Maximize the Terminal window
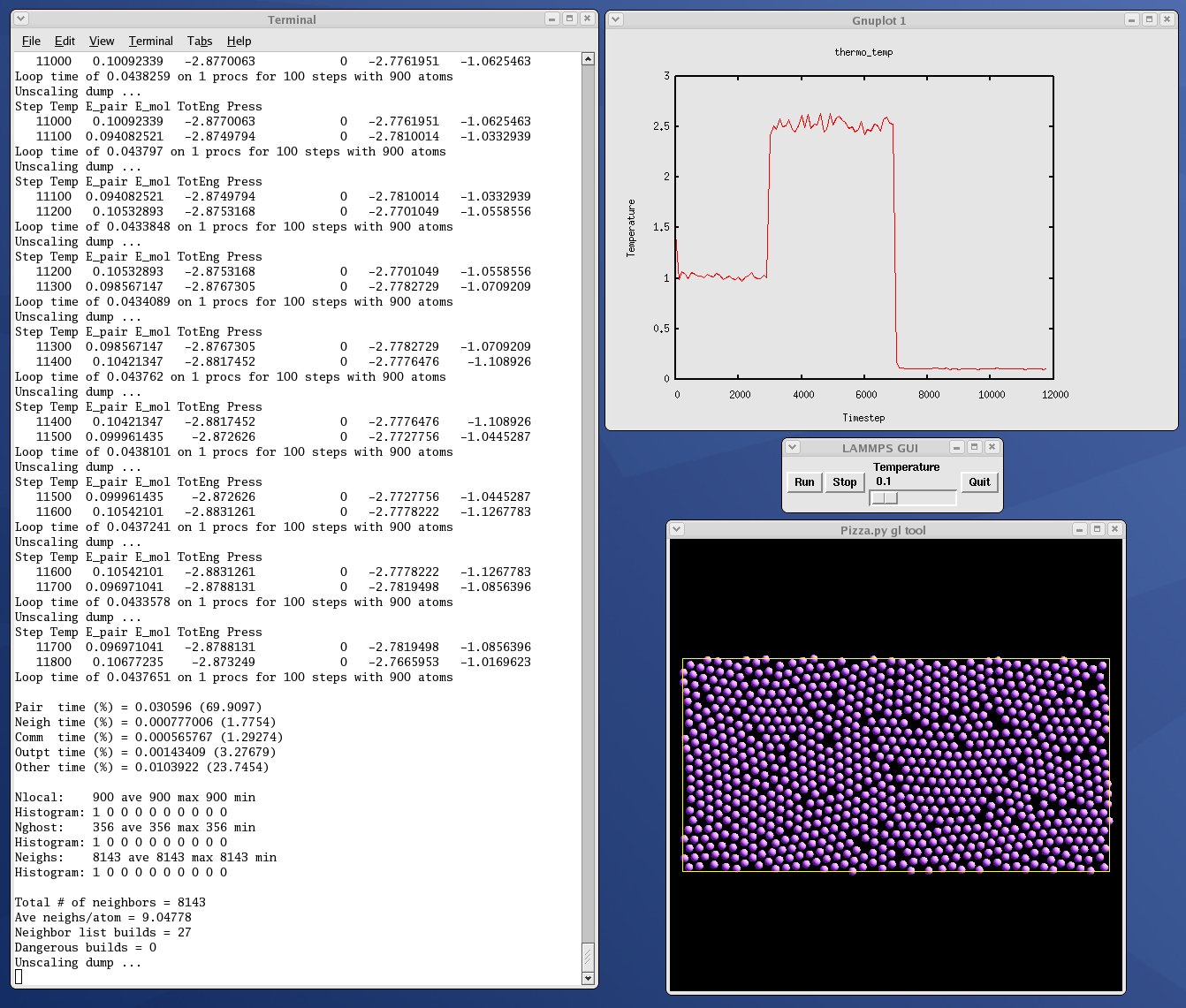 [x=570, y=19]
